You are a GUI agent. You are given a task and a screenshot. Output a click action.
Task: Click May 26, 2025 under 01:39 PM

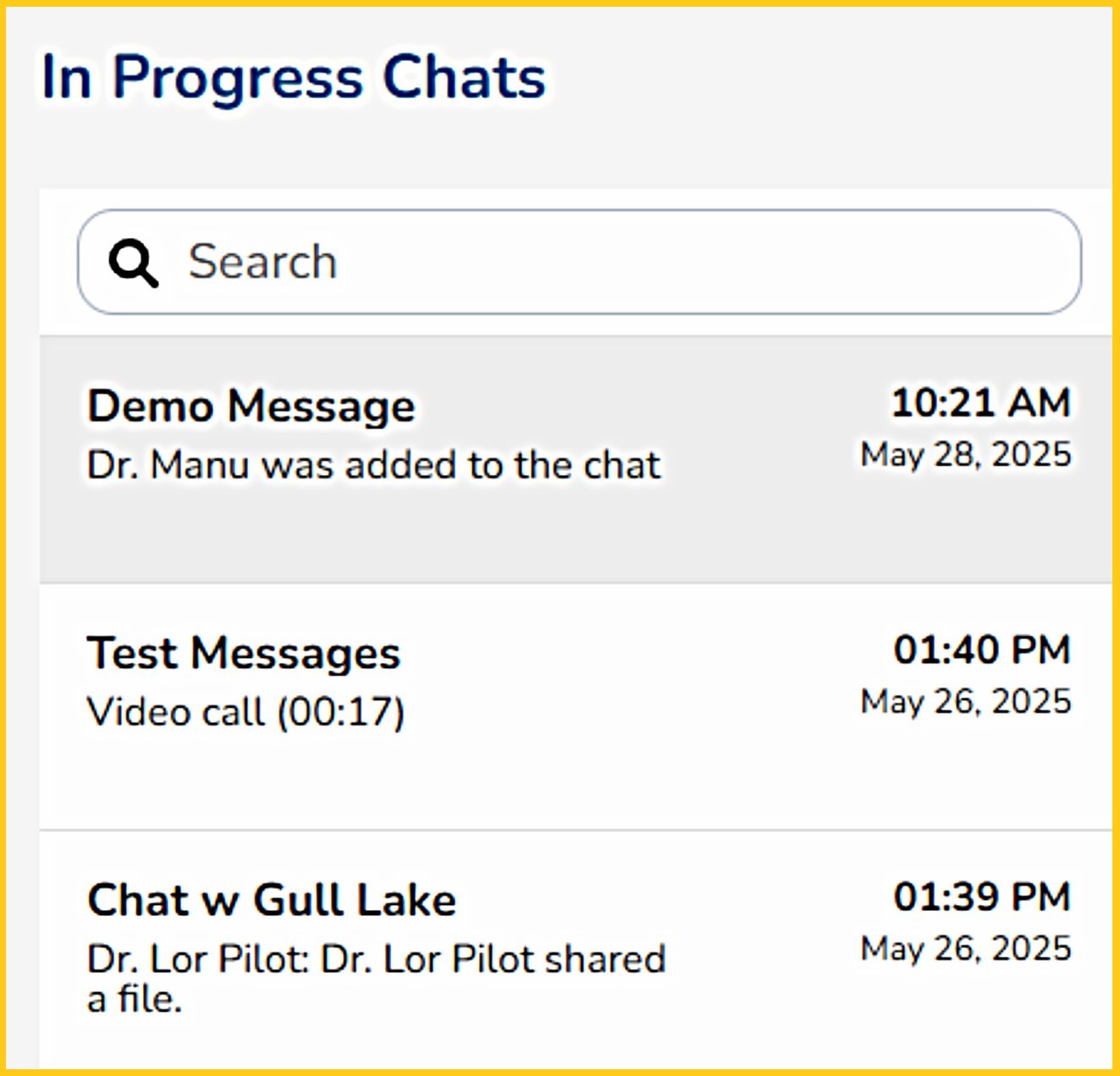pyautogui.click(x=966, y=949)
